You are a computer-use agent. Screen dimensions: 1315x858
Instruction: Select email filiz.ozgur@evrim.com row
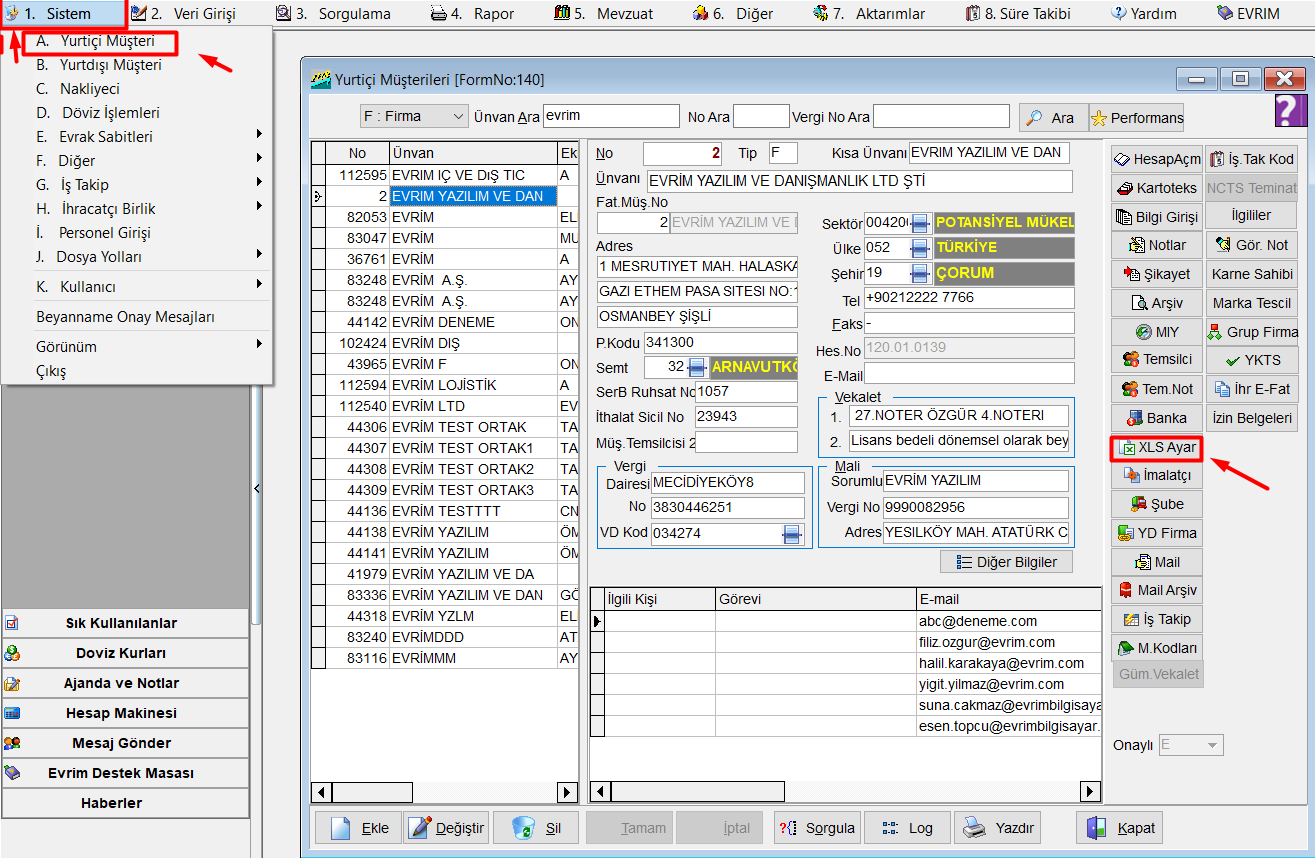846,642
